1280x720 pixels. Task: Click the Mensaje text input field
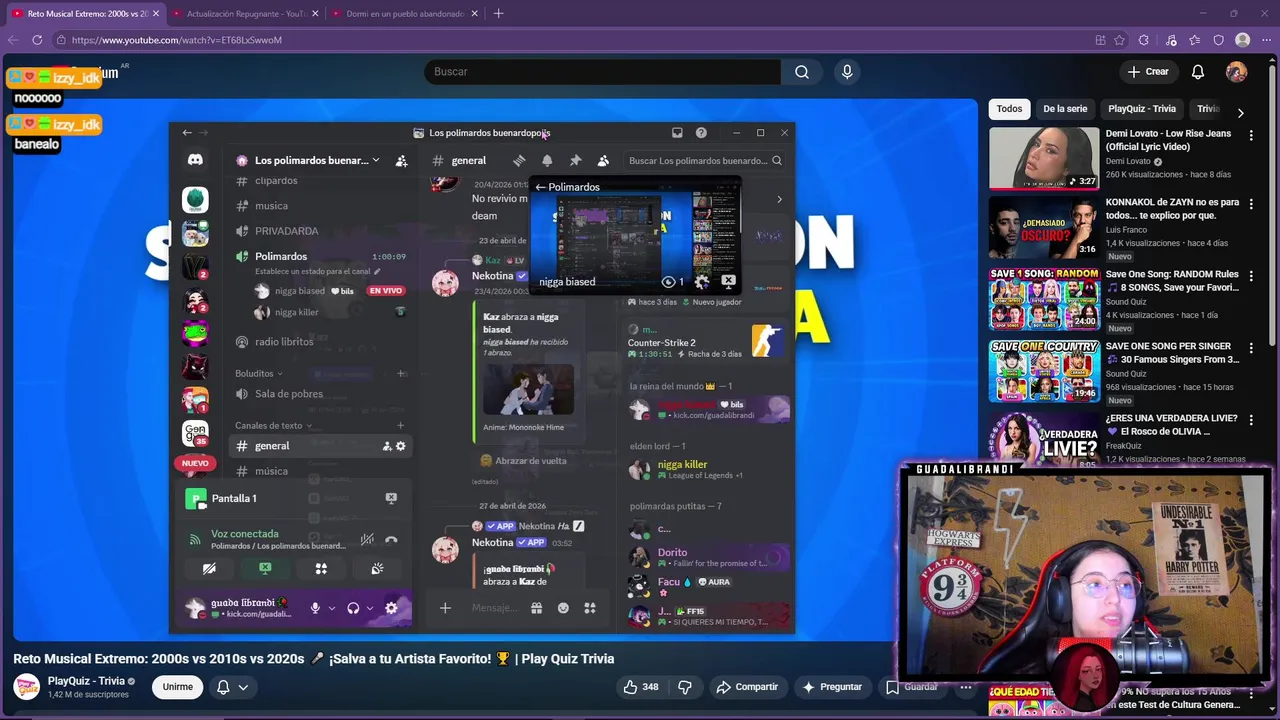[495, 608]
